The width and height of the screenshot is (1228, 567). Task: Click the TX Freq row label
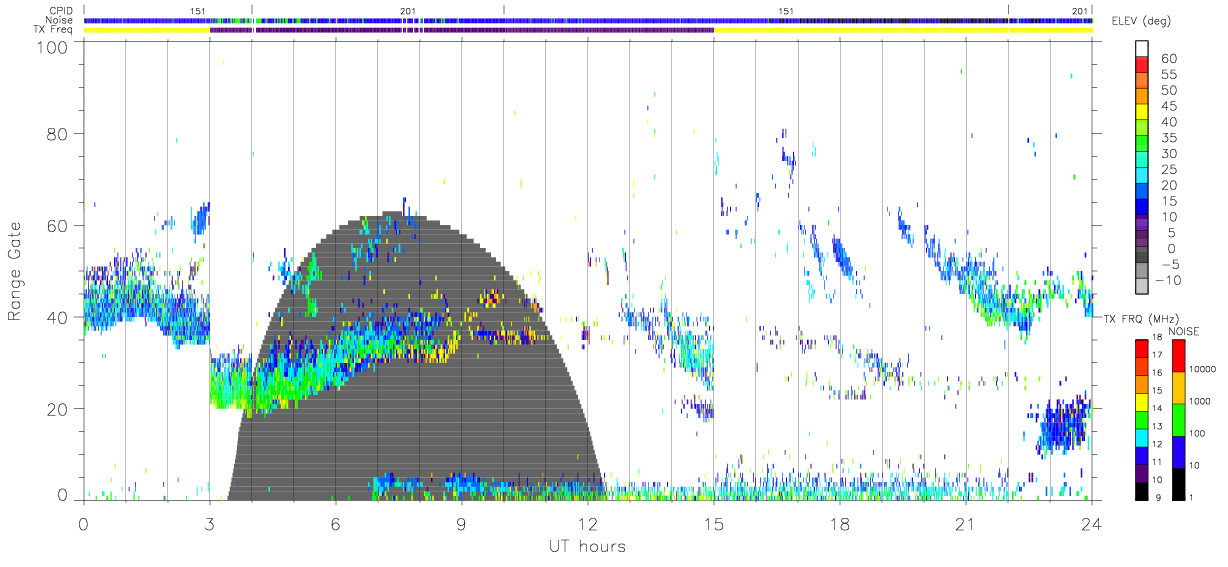pos(53,30)
